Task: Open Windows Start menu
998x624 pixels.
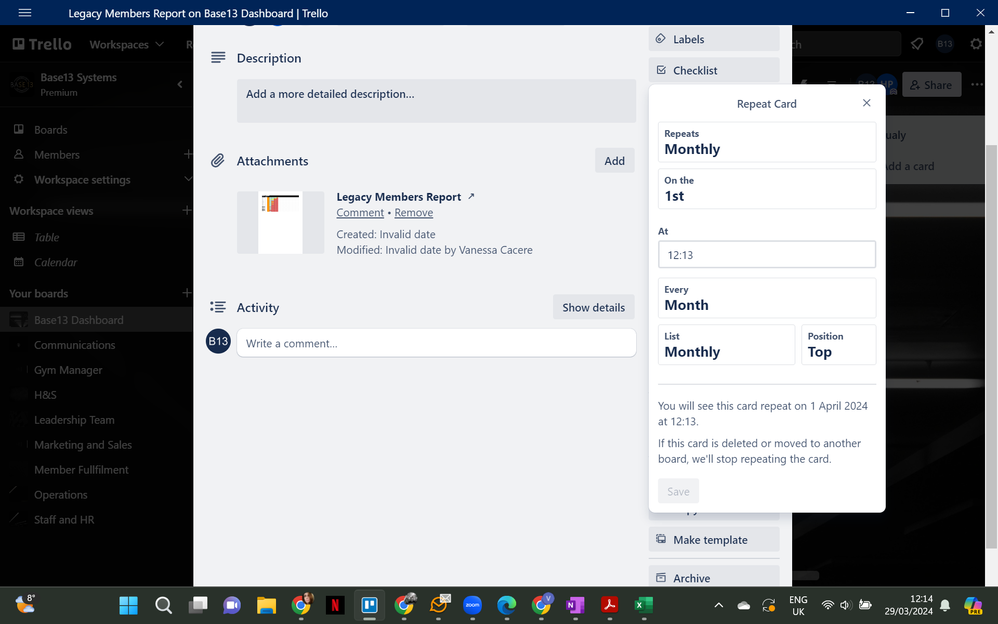Action: (x=129, y=605)
